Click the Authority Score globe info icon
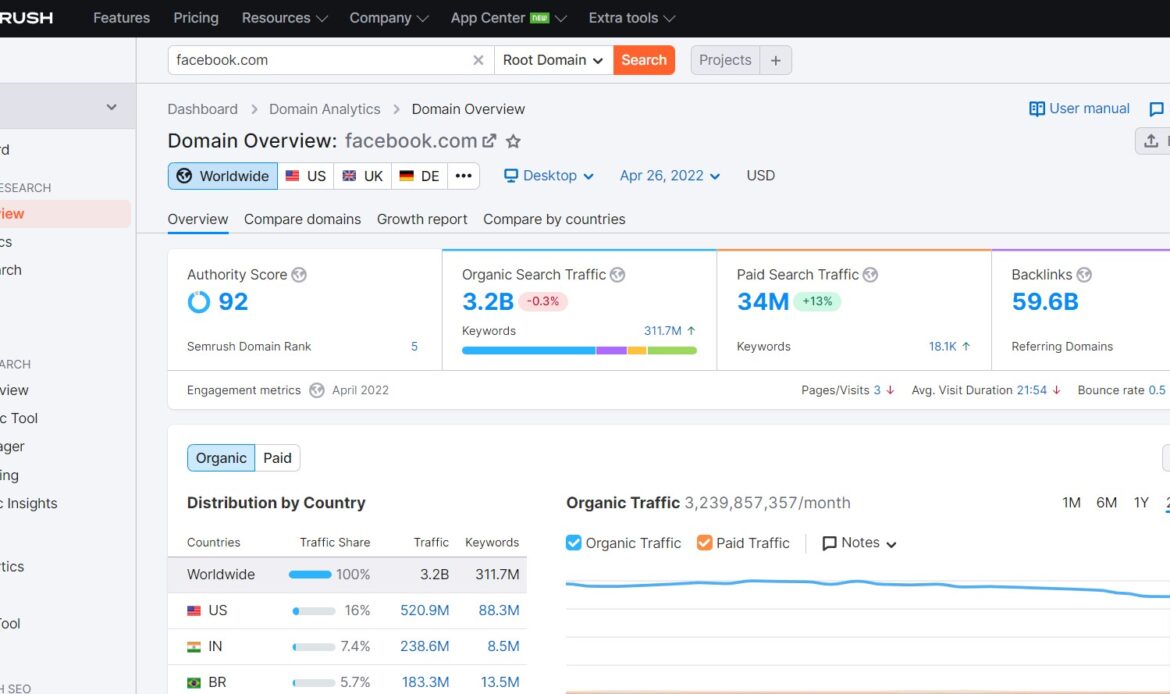The height and width of the screenshot is (694, 1170). point(299,275)
